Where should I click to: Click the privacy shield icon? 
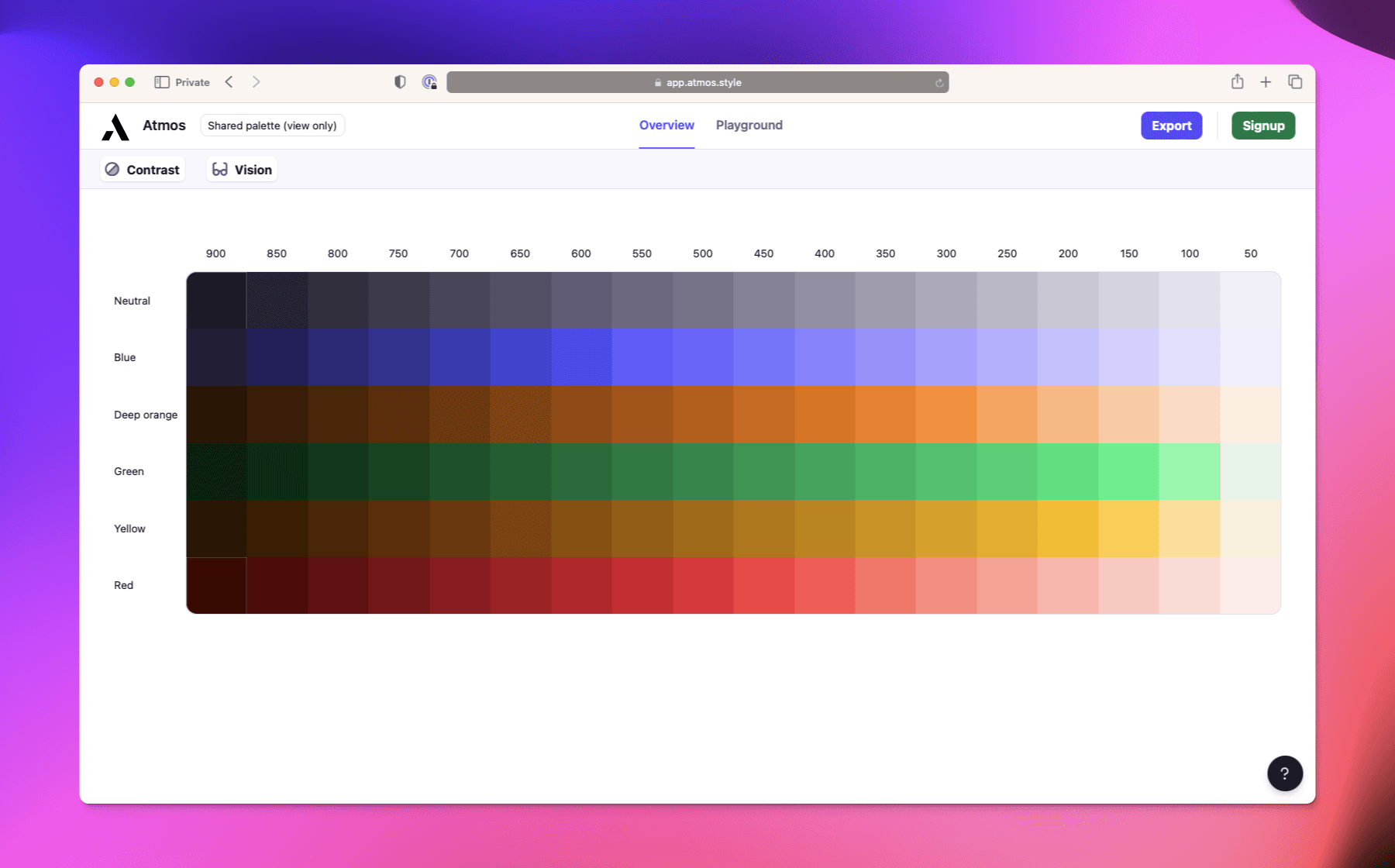[x=399, y=81]
